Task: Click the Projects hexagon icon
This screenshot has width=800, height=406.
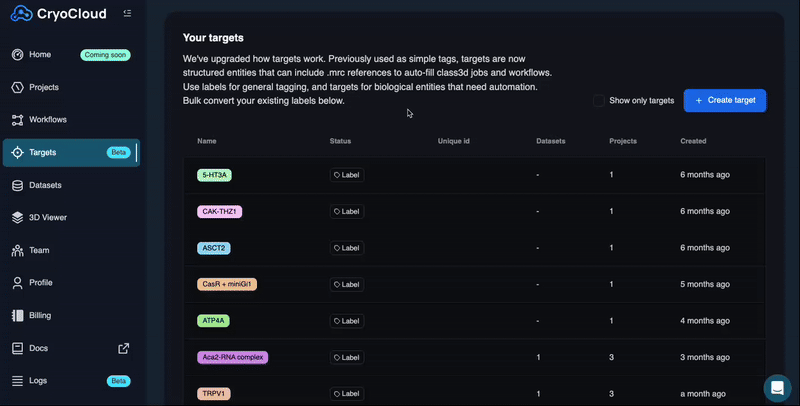Action: 17,87
